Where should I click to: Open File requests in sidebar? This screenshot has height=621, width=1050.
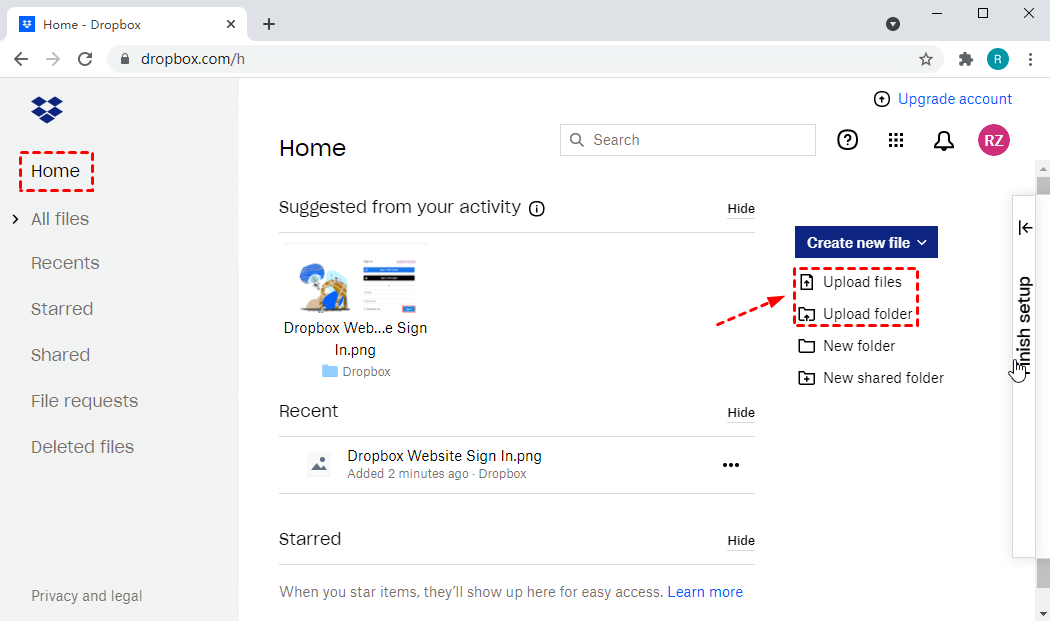[84, 401]
